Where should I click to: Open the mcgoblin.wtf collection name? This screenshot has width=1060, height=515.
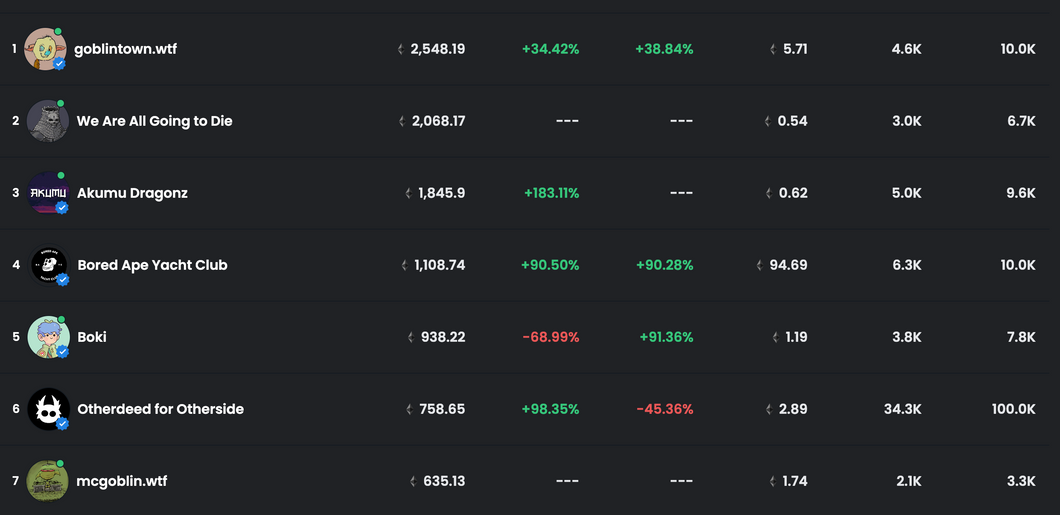[x=122, y=481]
